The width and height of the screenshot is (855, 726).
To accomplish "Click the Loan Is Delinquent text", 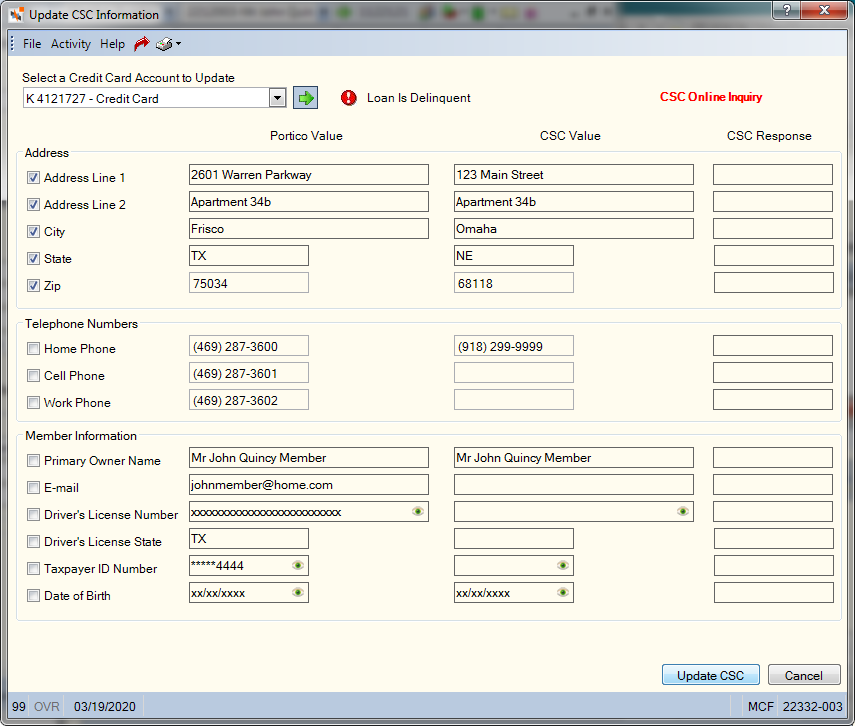I will [418, 98].
